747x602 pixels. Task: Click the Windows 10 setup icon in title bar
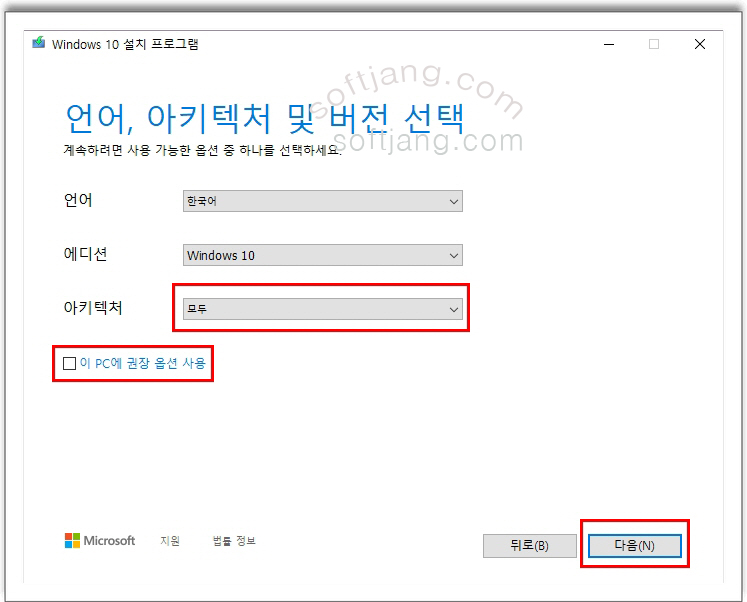click(38, 44)
